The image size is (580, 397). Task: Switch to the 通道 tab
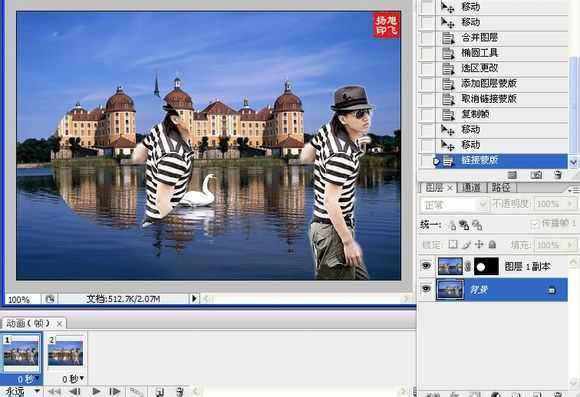coord(472,188)
